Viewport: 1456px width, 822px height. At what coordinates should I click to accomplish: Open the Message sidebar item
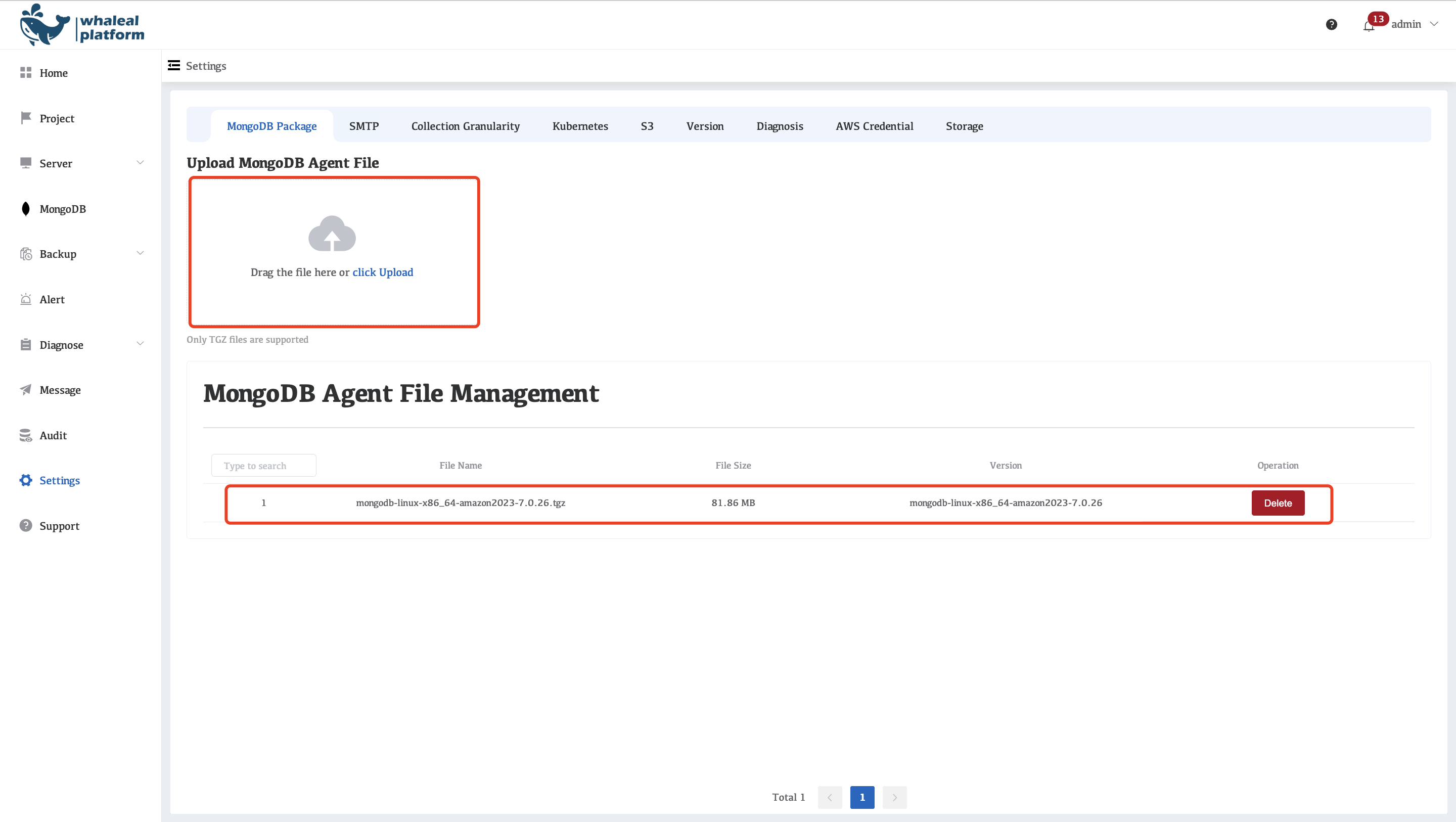click(x=60, y=390)
